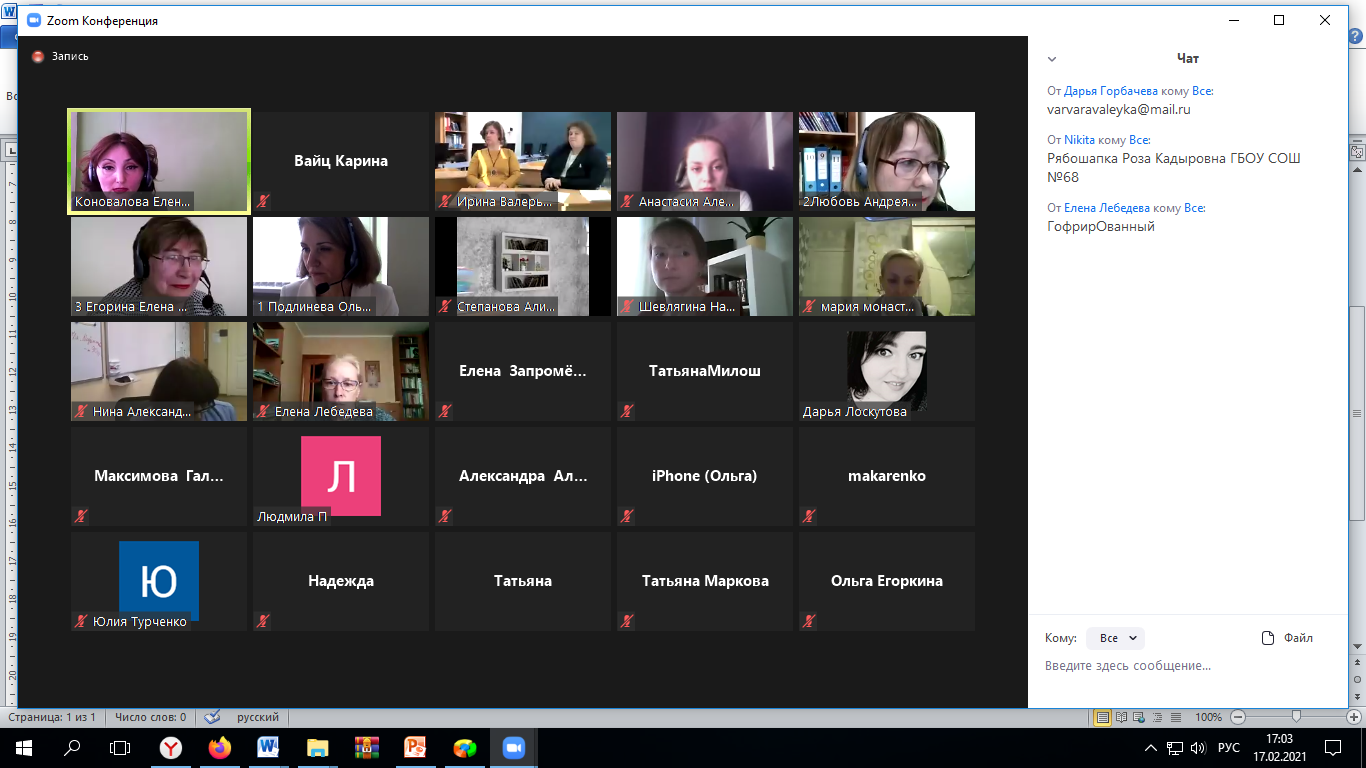Click the red Запись recording indicator
Viewport: 1366px width, 768px height.
(x=38, y=57)
